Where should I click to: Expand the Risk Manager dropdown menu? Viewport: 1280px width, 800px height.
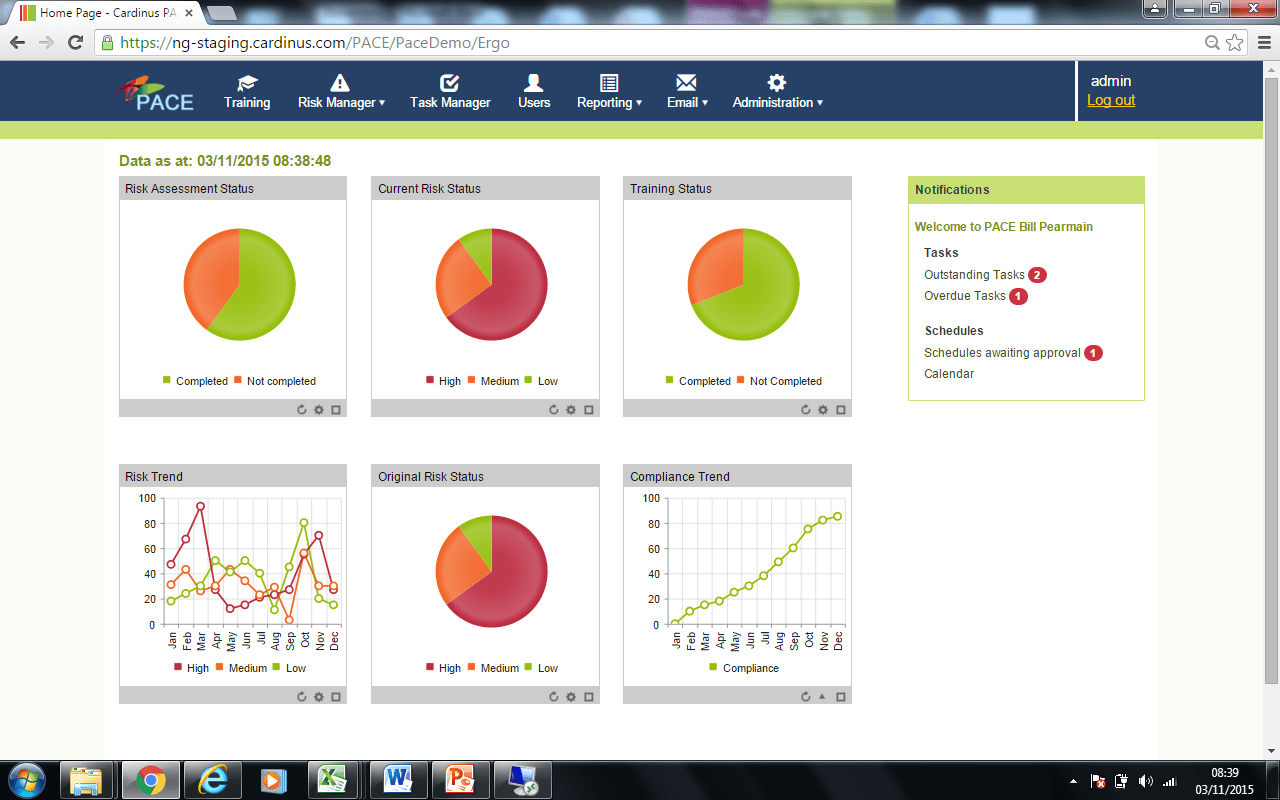341,102
